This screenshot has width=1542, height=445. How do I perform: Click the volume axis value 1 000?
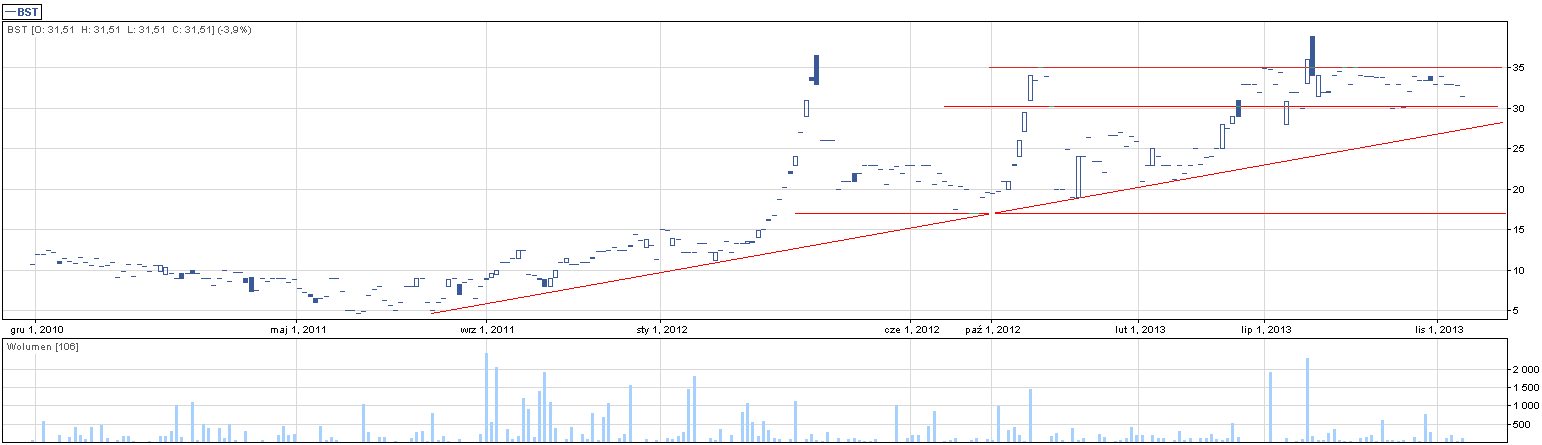(x=1525, y=406)
